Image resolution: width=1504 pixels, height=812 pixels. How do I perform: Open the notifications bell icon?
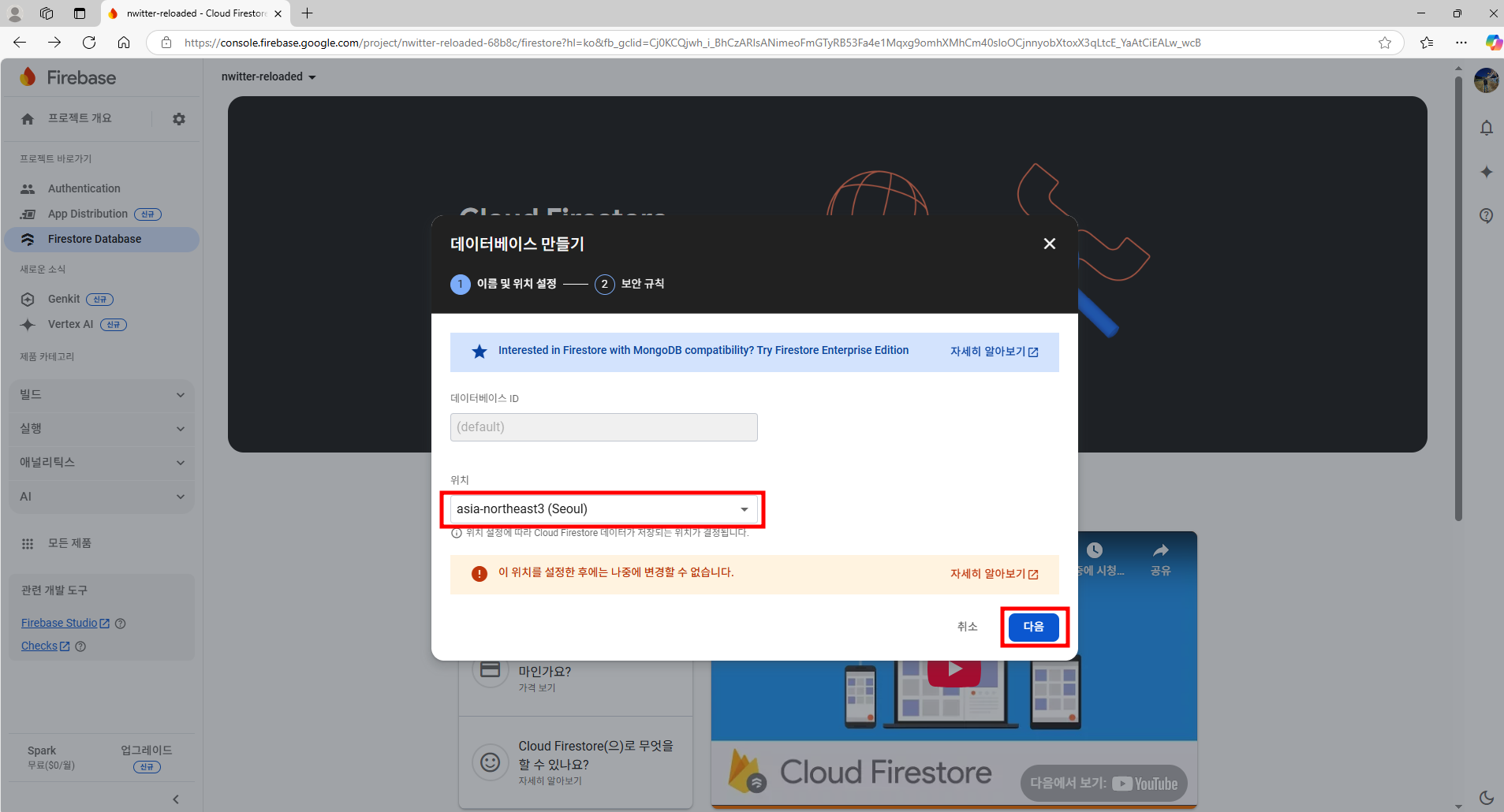coord(1487,128)
